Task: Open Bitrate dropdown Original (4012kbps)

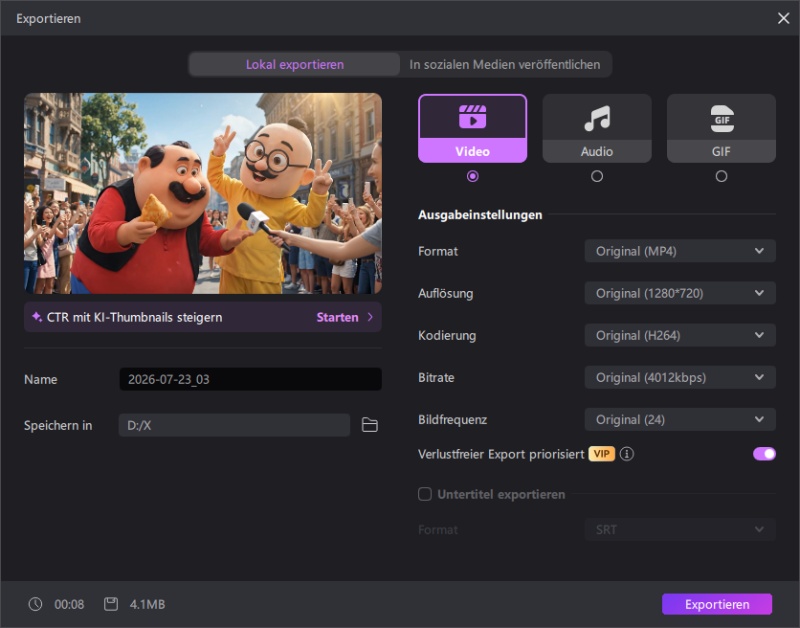Action: click(680, 378)
